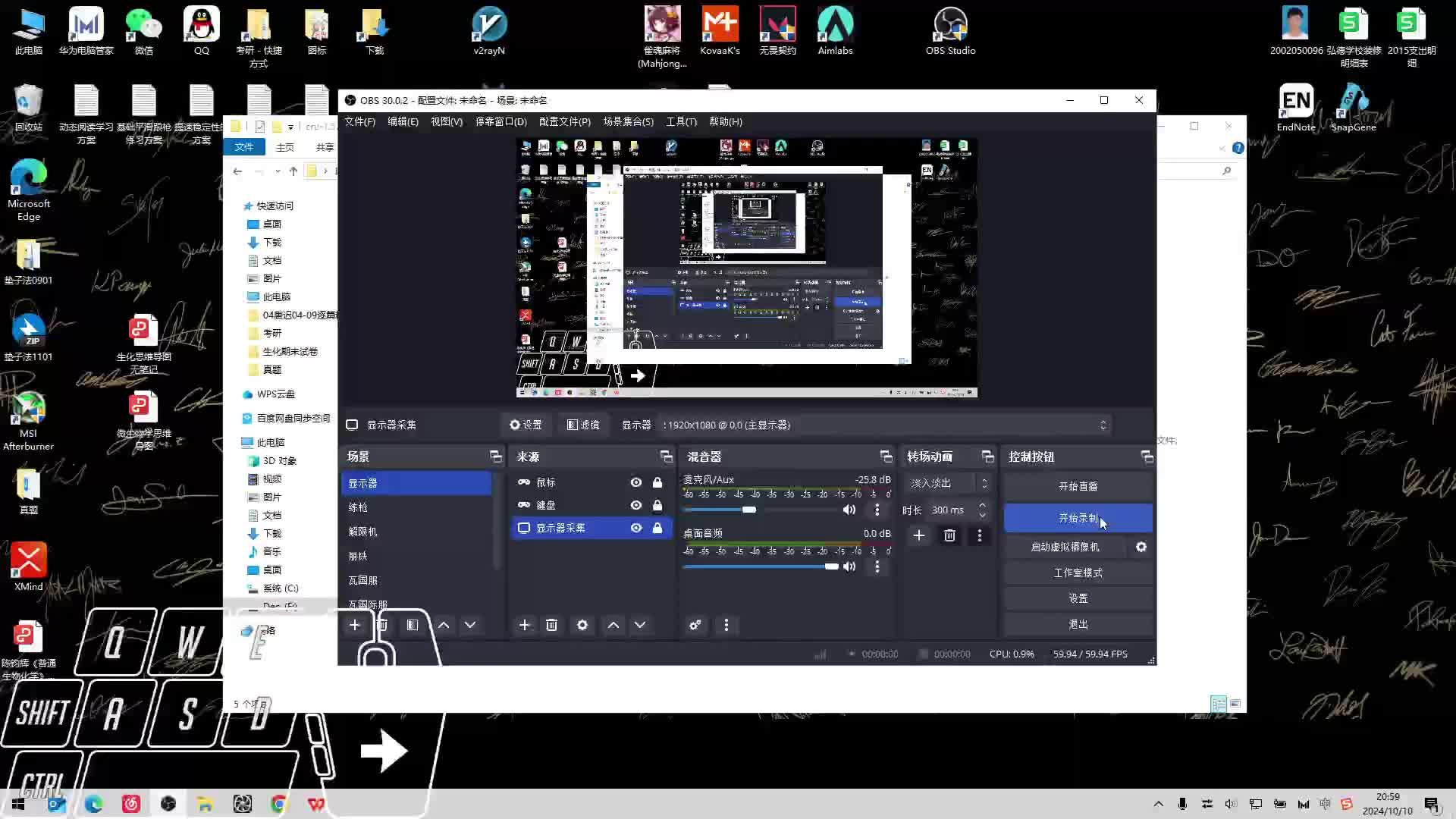1456x819 pixels.
Task: Open advanced audio properties gears icon
Action: [x=695, y=625]
